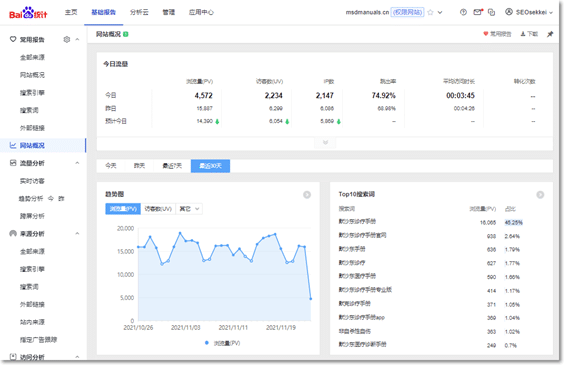Open 趋势分析 under 流量分析
Viewport: 564px width, 365px height.
(x=31, y=199)
